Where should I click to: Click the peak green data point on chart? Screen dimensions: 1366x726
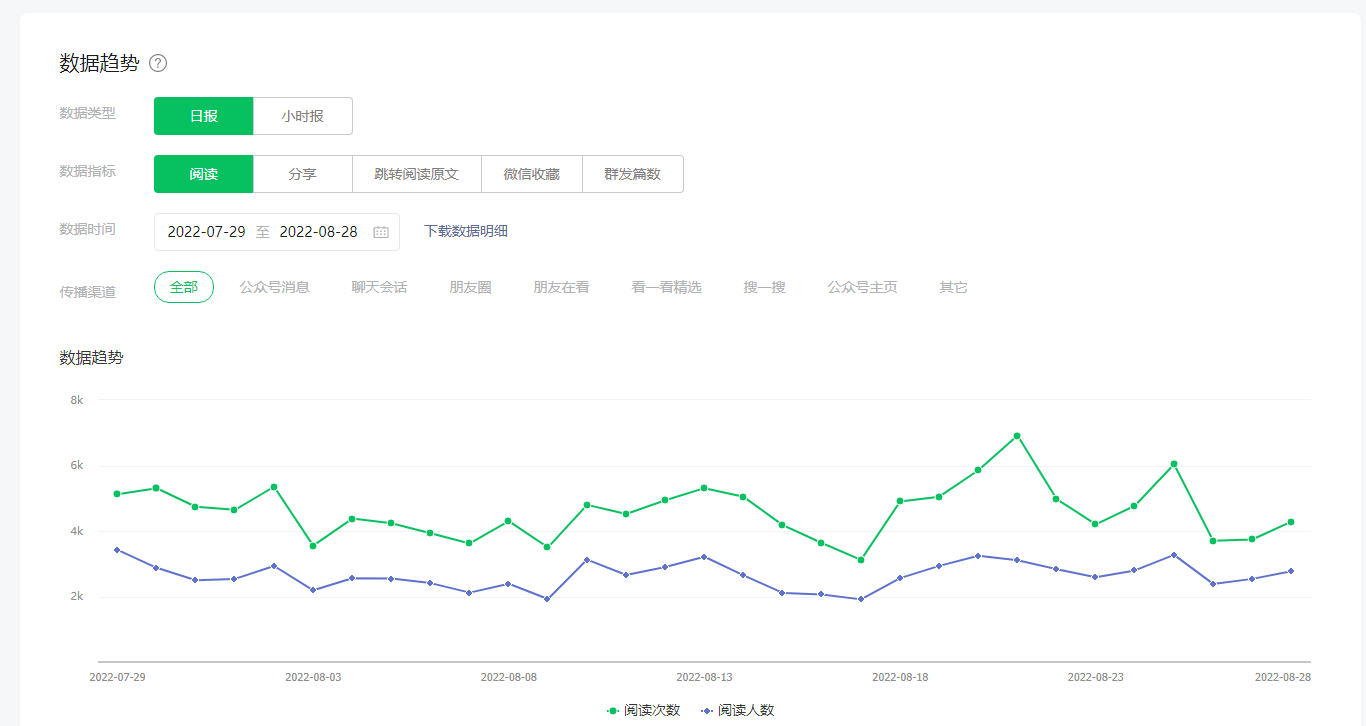click(1017, 436)
